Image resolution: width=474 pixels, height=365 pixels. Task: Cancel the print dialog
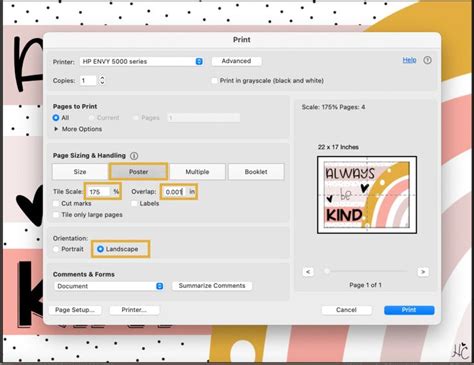(346, 310)
